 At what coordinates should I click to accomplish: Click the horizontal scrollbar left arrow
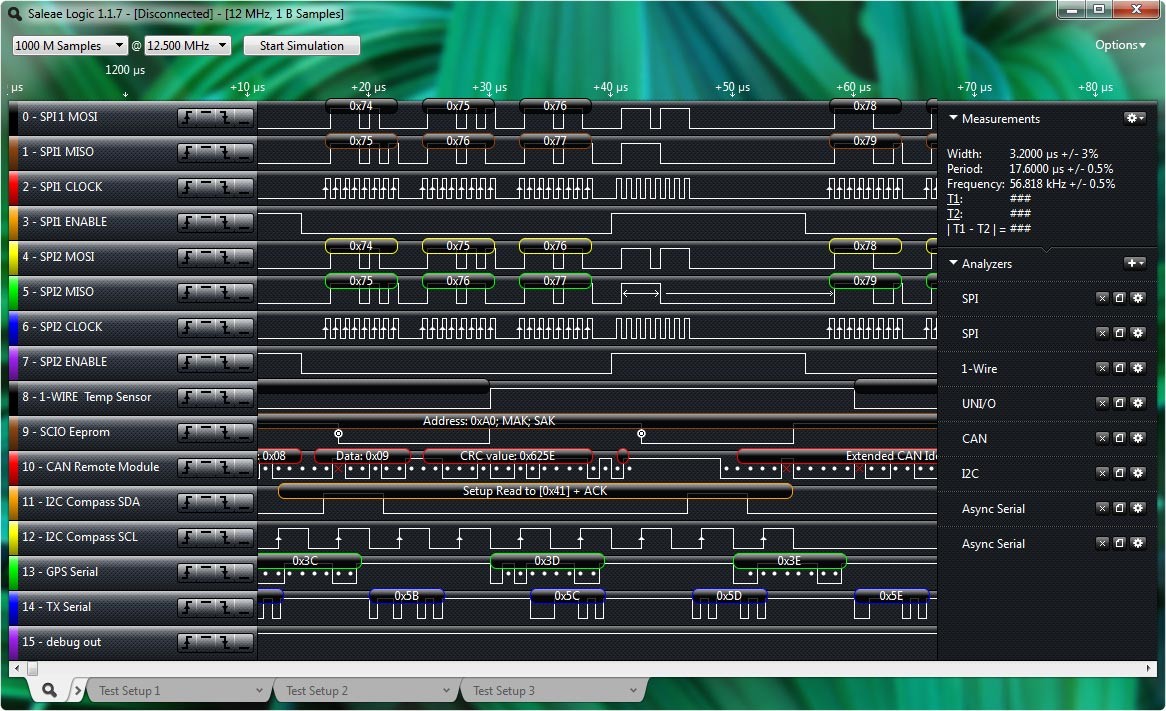point(17,669)
